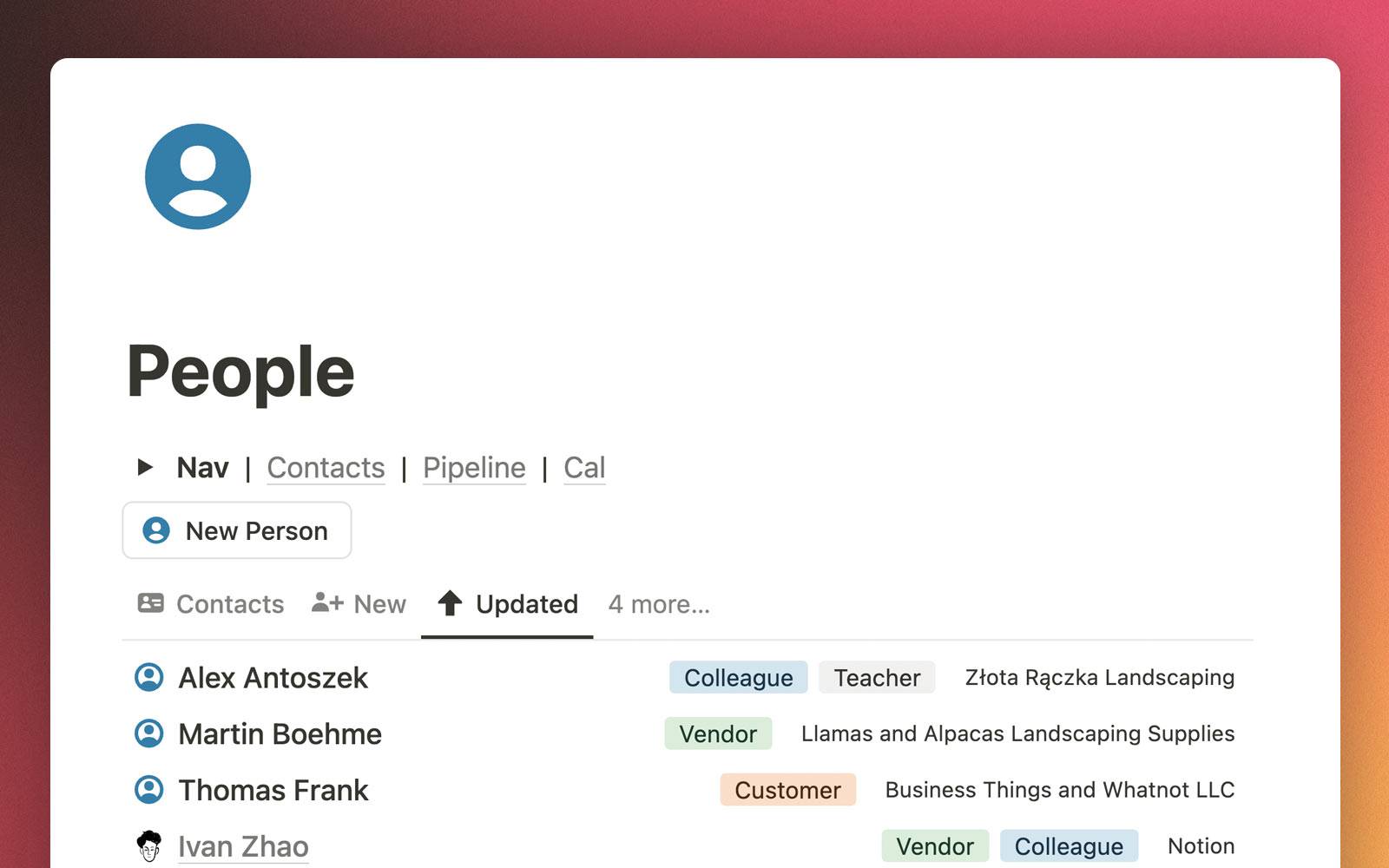1389x868 pixels.
Task: Open the Martin Boehme entry
Action: click(x=280, y=733)
